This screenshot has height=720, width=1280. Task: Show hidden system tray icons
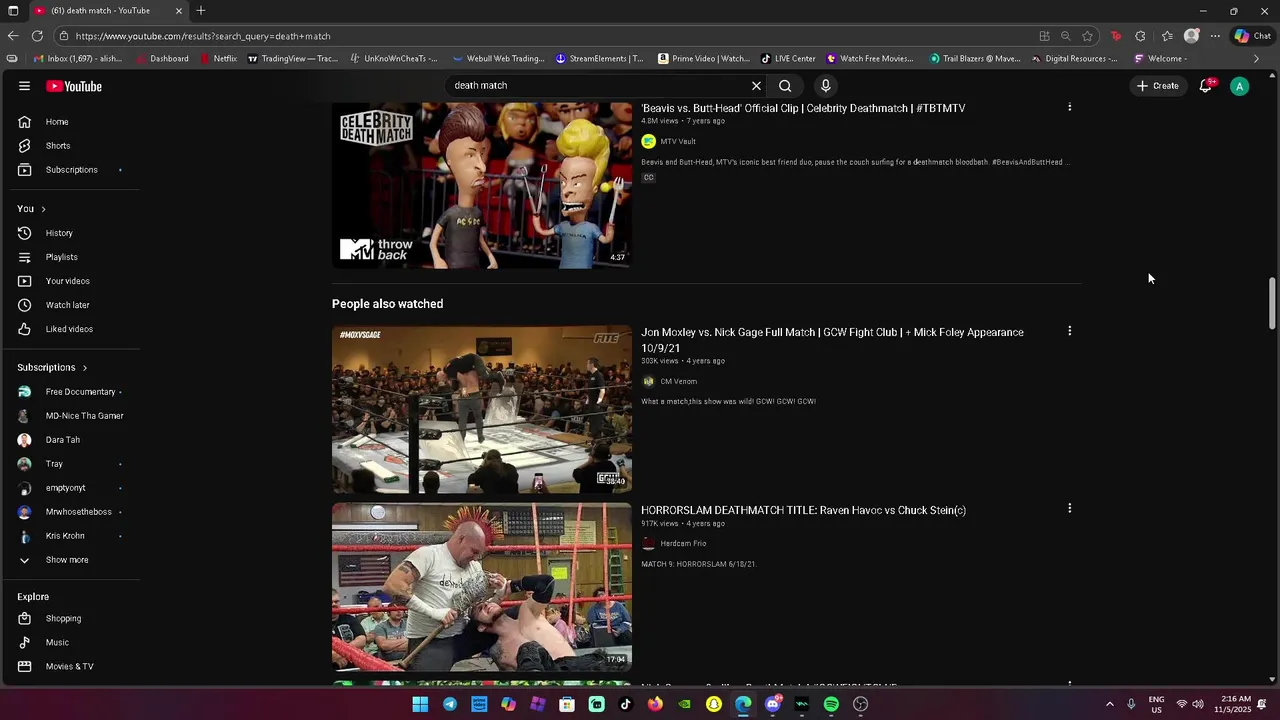point(1109,705)
